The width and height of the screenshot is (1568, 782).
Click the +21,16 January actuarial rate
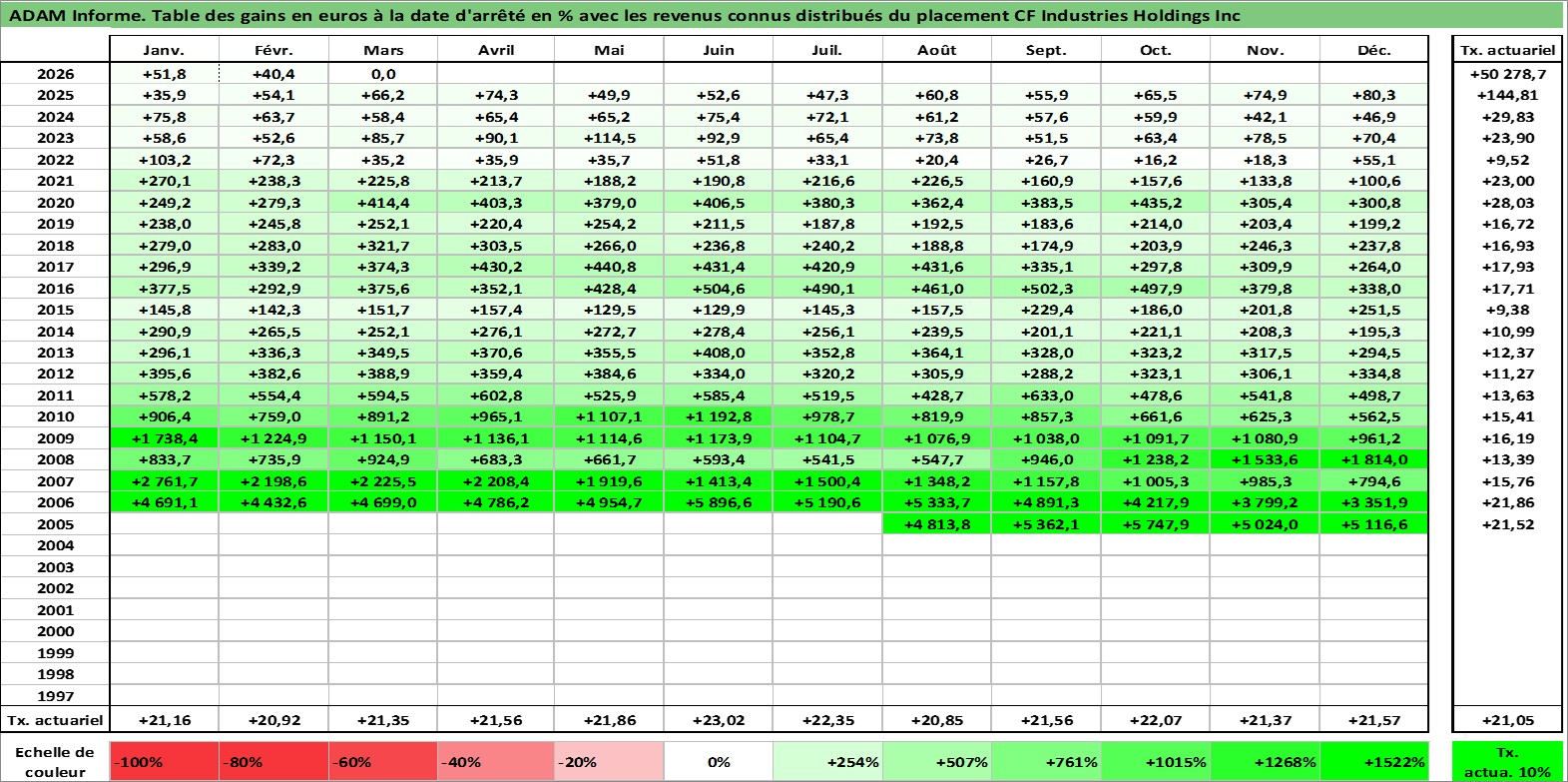(164, 720)
